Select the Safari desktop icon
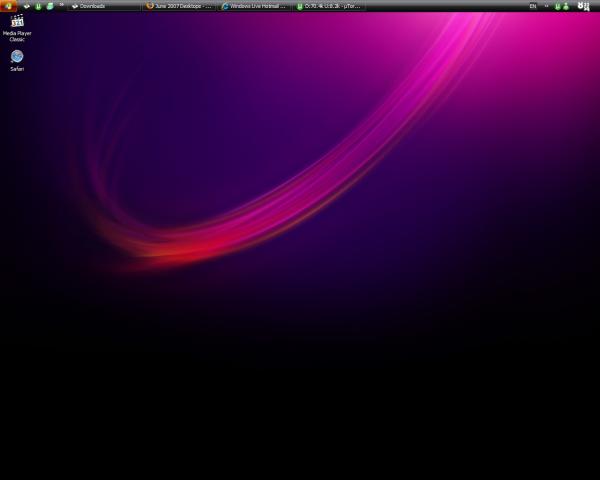The width and height of the screenshot is (600, 480). pos(17,60)
